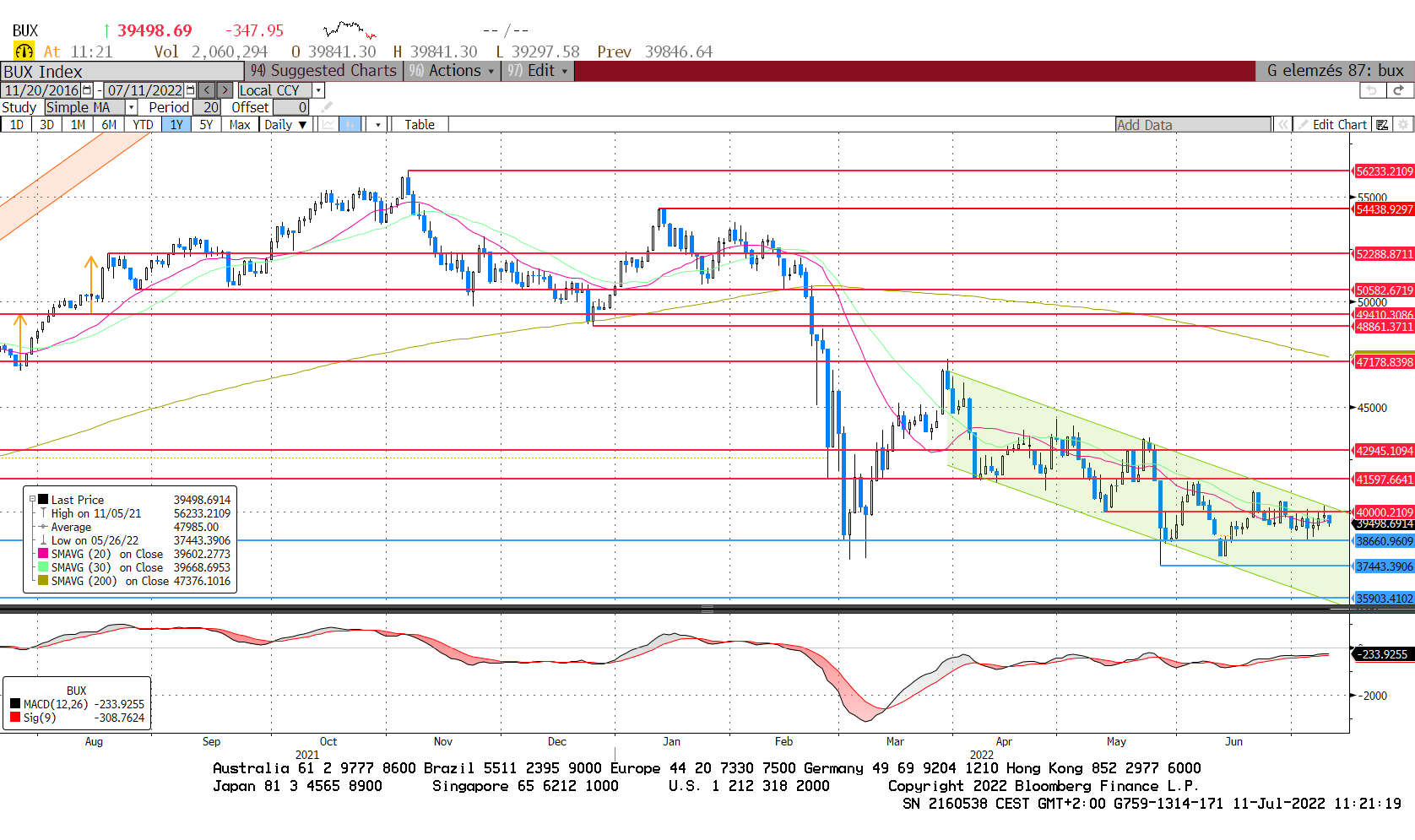Open the start date calendar picker
Screen dimensions: 1415x840
click(86, 90)
